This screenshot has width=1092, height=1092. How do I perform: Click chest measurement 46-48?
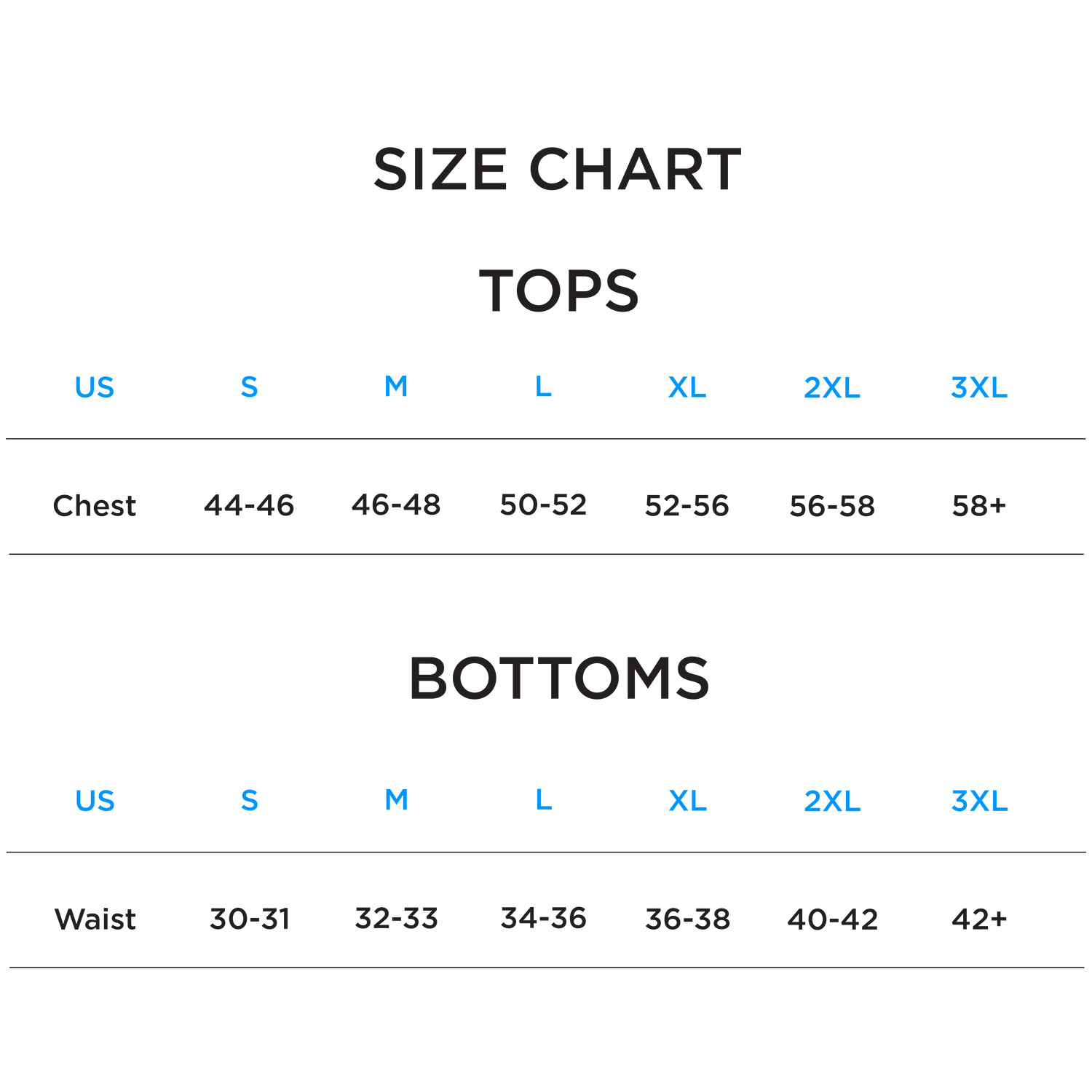tap(396, 505)
